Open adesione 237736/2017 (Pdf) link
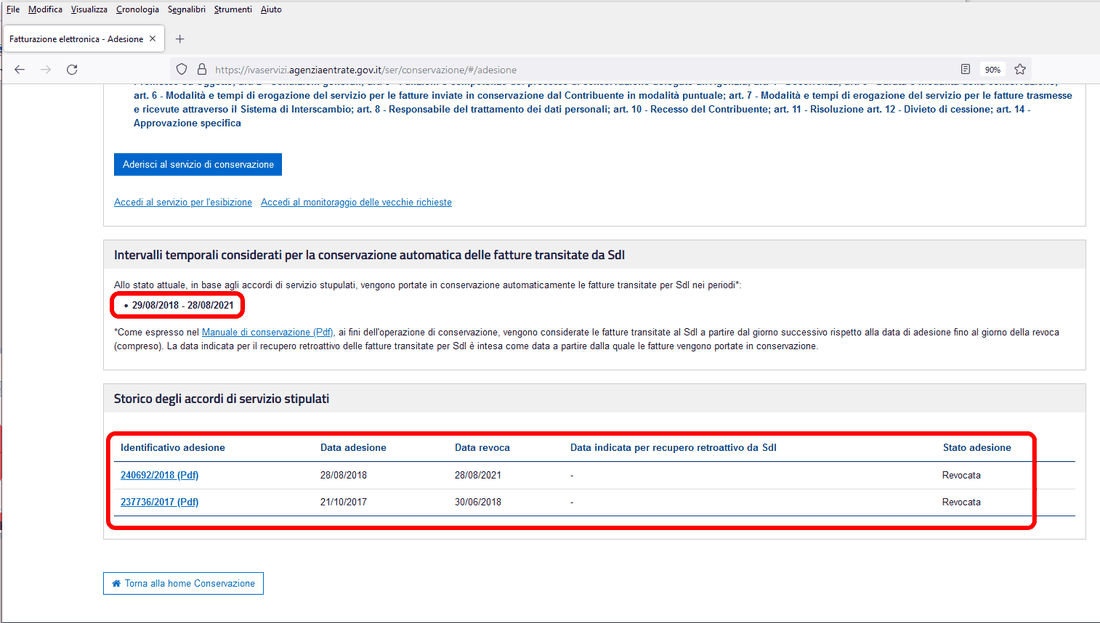 click(x=159, y=502)
